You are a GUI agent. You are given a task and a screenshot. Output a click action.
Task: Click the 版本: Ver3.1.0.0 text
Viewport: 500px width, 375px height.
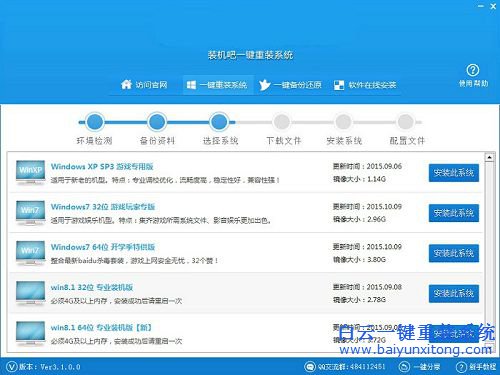(x=50, y=367)
